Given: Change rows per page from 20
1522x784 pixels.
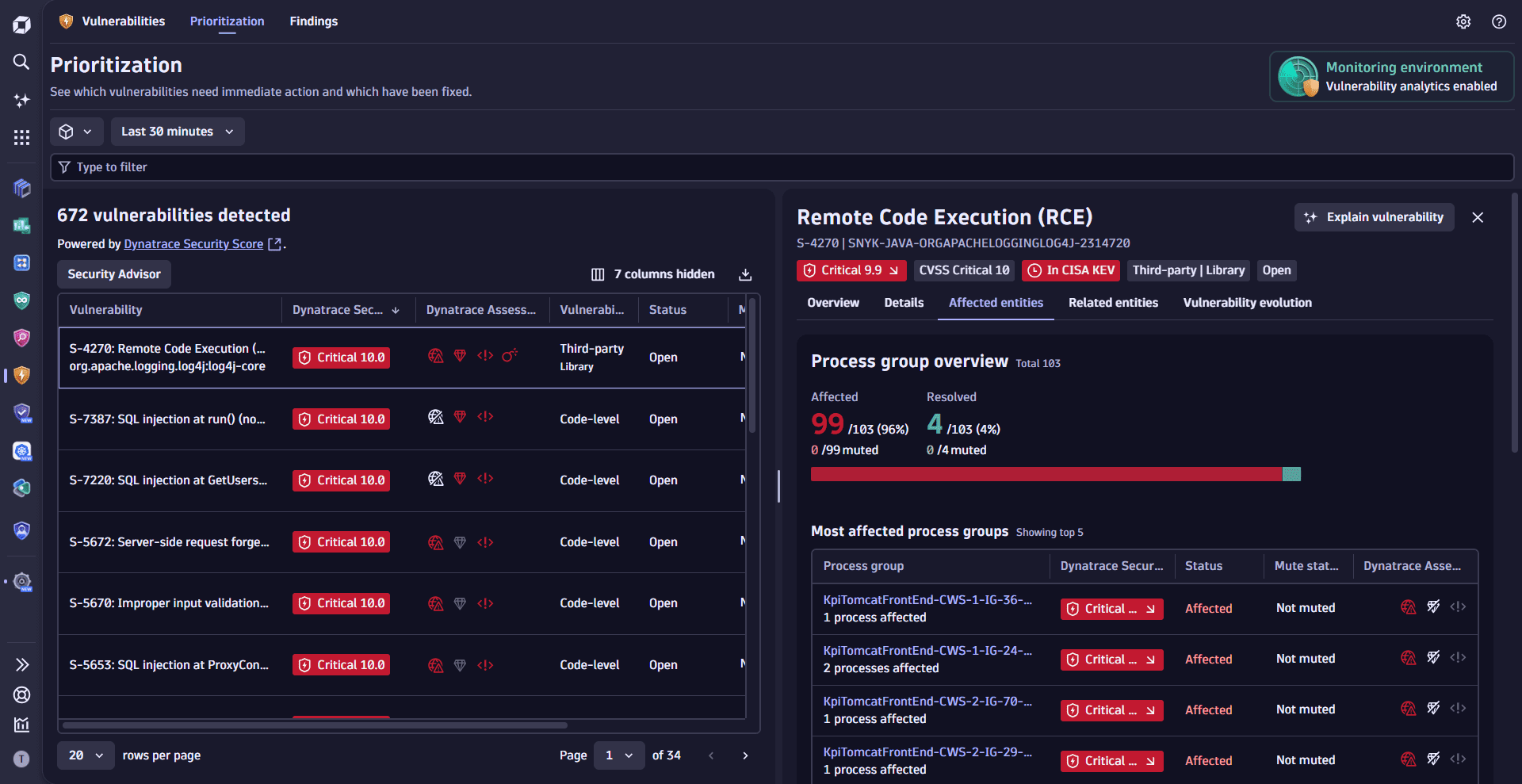Looking at the screenshot, I should pyautogui.click(x=85, y=755).
